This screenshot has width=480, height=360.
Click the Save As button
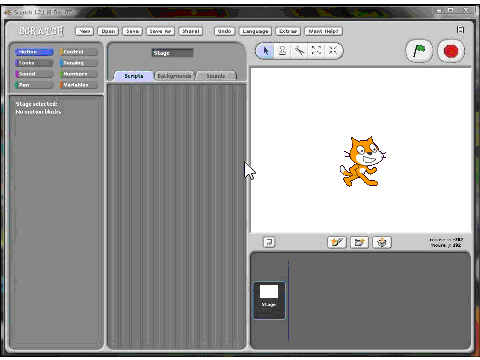[160, 31]
